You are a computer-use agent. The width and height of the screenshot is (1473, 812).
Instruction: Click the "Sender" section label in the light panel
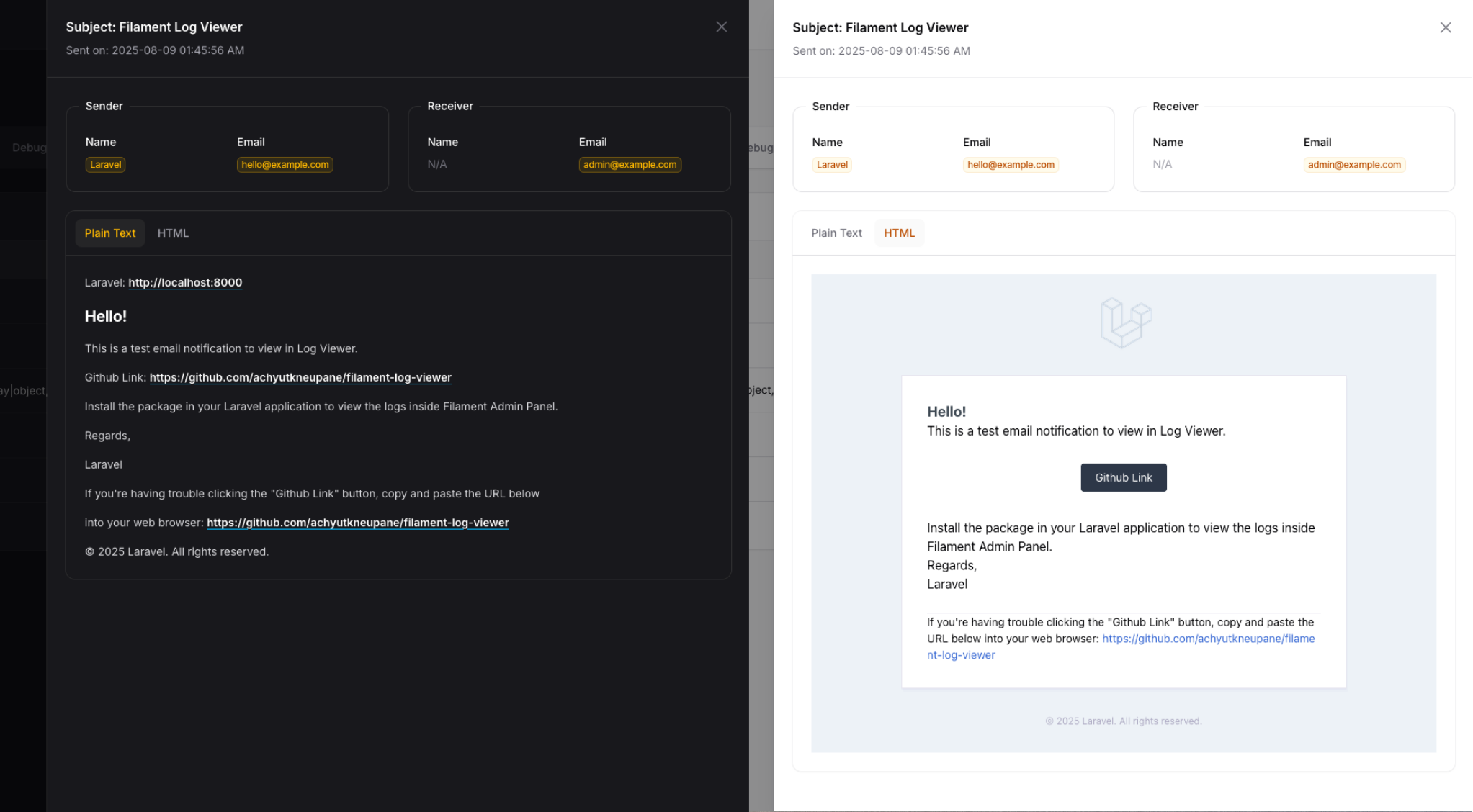[830, 107]
